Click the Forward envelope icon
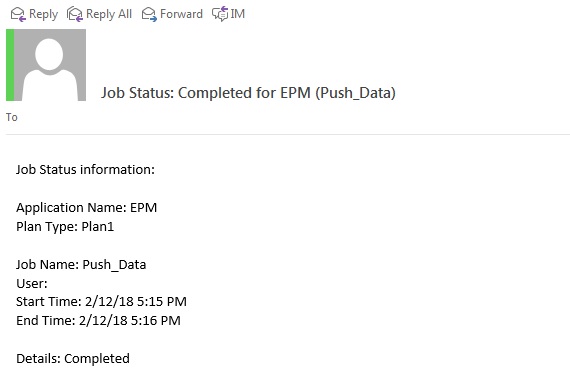 coord(149,15)
